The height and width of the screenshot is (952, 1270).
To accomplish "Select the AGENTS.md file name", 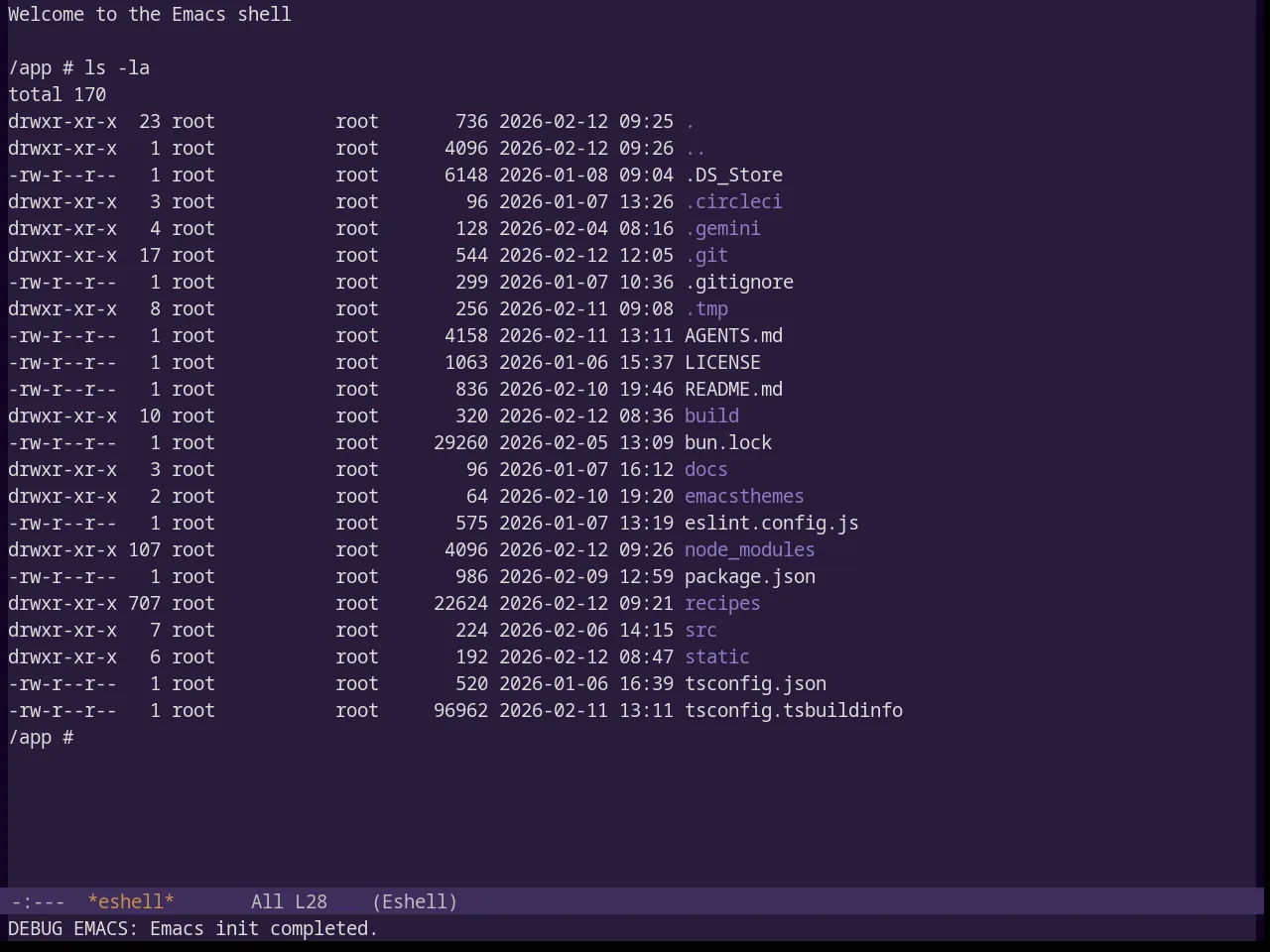I will coord(733,335).
